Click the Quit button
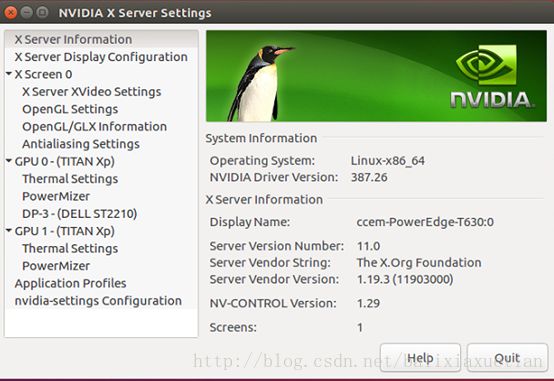This screenshot has height=381, width=554. coord(507,358)
